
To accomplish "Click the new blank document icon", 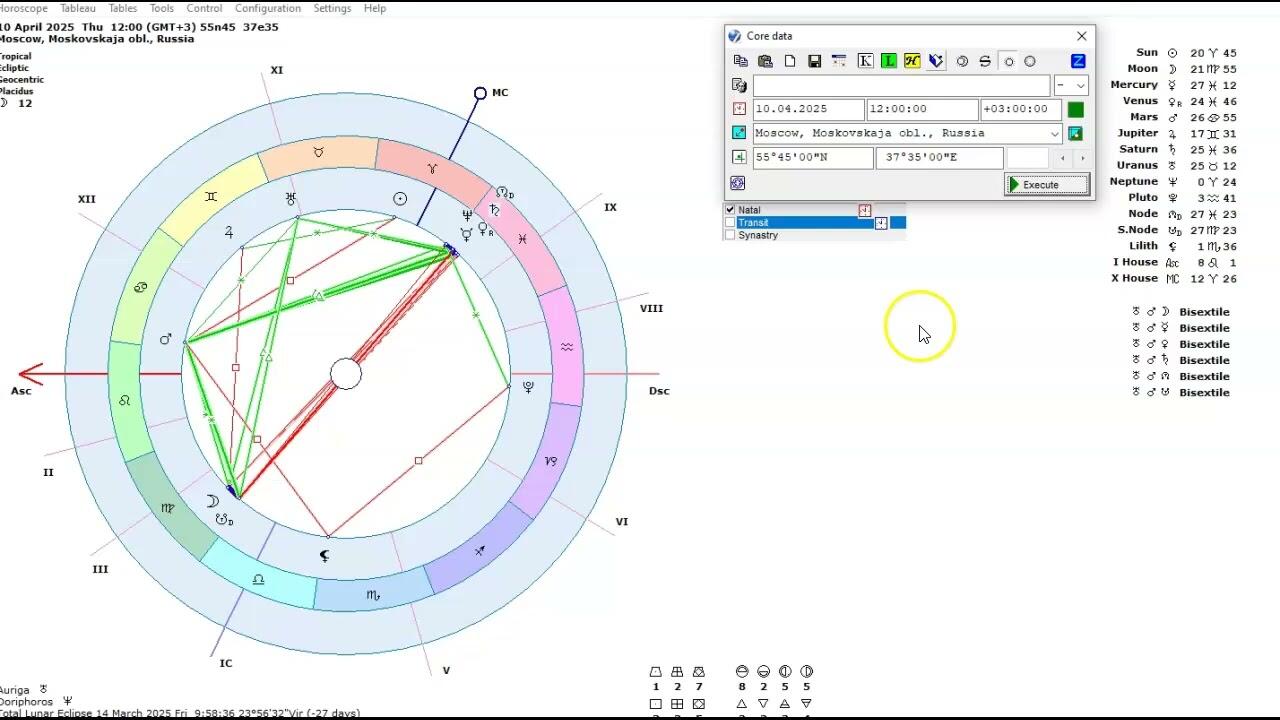I will point(790,61).
